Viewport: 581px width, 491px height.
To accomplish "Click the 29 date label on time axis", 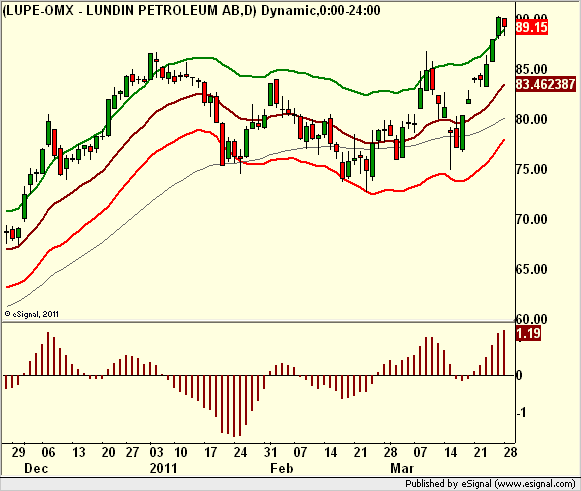I will click(19, 452).
